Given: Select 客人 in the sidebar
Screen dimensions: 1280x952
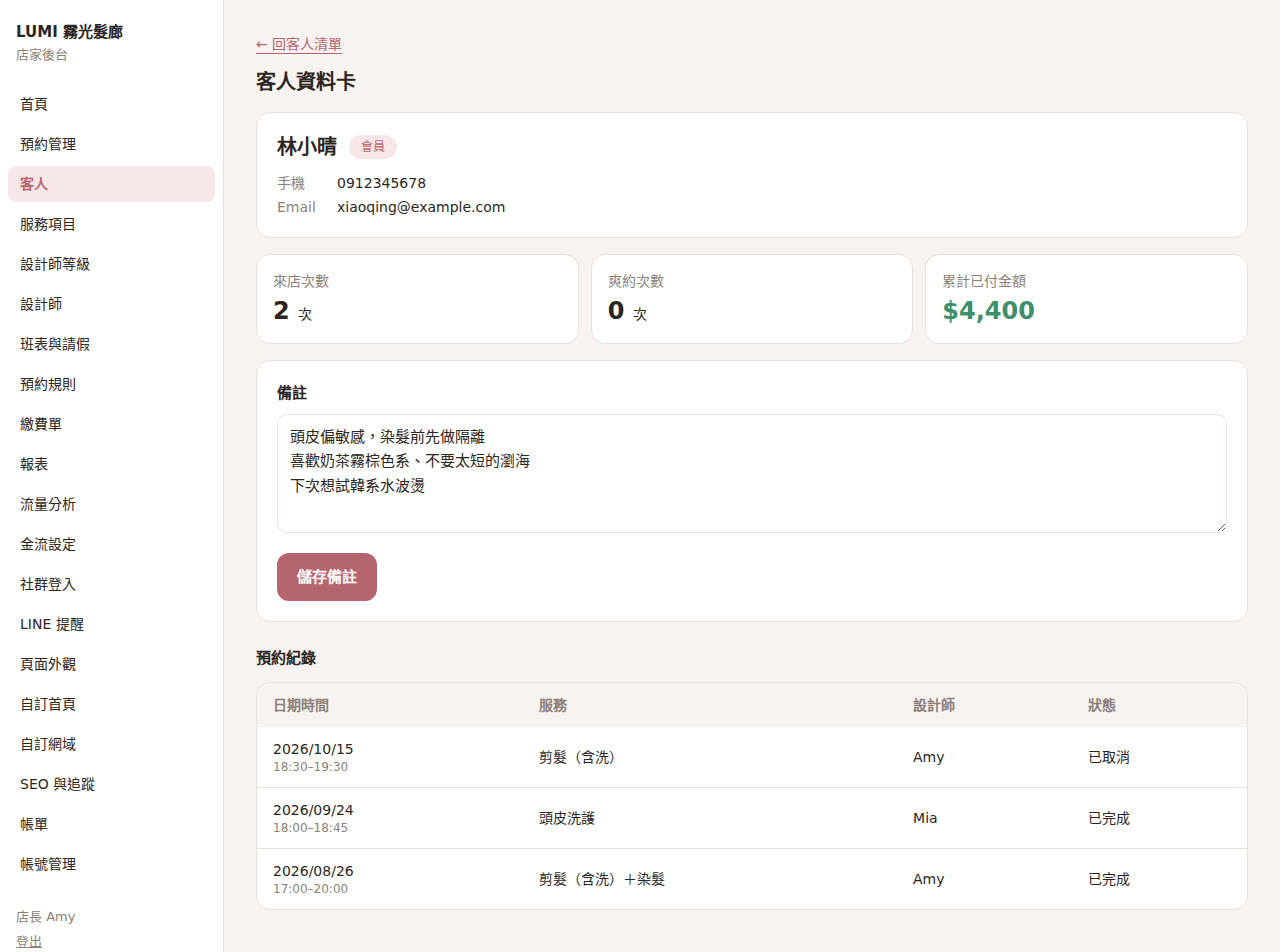Looking at the screenshot, I should click(111, 184).
